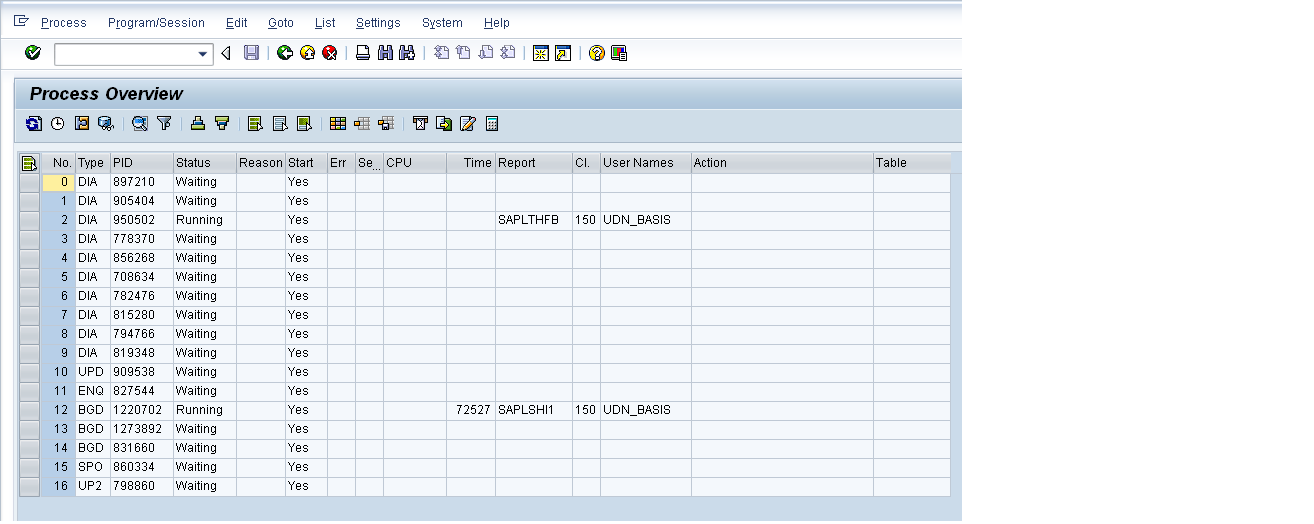Image resolution: width=1314 pixels, height=524 pixels.
Task: Go back with the green Back arrow
Action: point(285,53)
